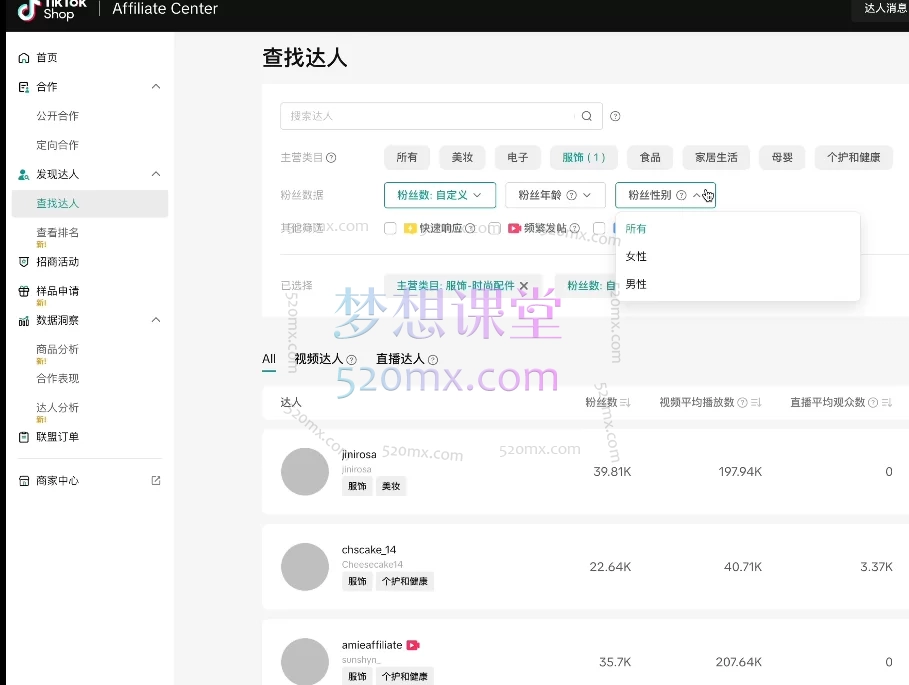Enable the 快速响应 quick response filter checkbox

point(390,228)
